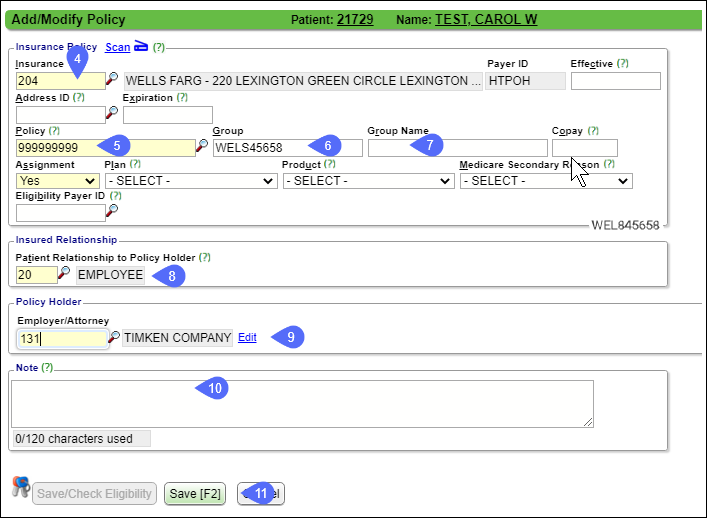Click the Group field containing WELS45658

(287, 147)
